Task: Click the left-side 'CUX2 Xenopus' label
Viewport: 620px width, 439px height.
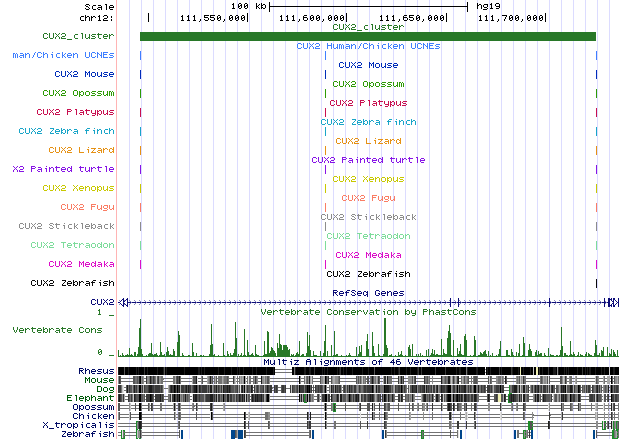Action: point(78,188)
